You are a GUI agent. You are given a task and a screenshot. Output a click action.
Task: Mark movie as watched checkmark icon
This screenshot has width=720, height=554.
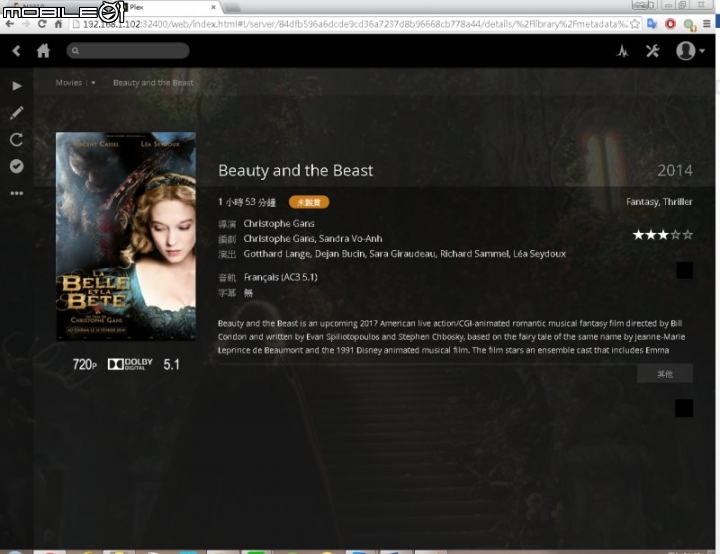point(17,166)
